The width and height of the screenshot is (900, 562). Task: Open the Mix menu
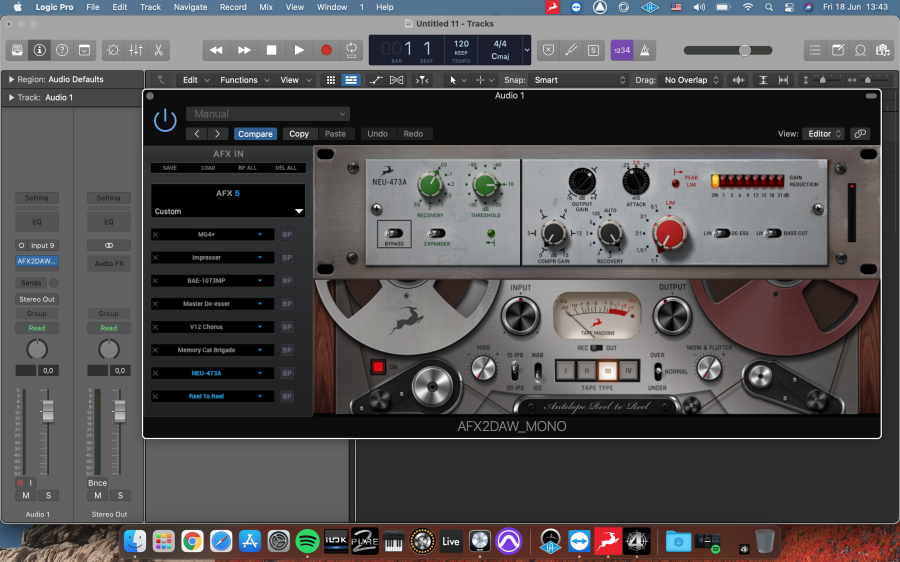pos(266,7)
